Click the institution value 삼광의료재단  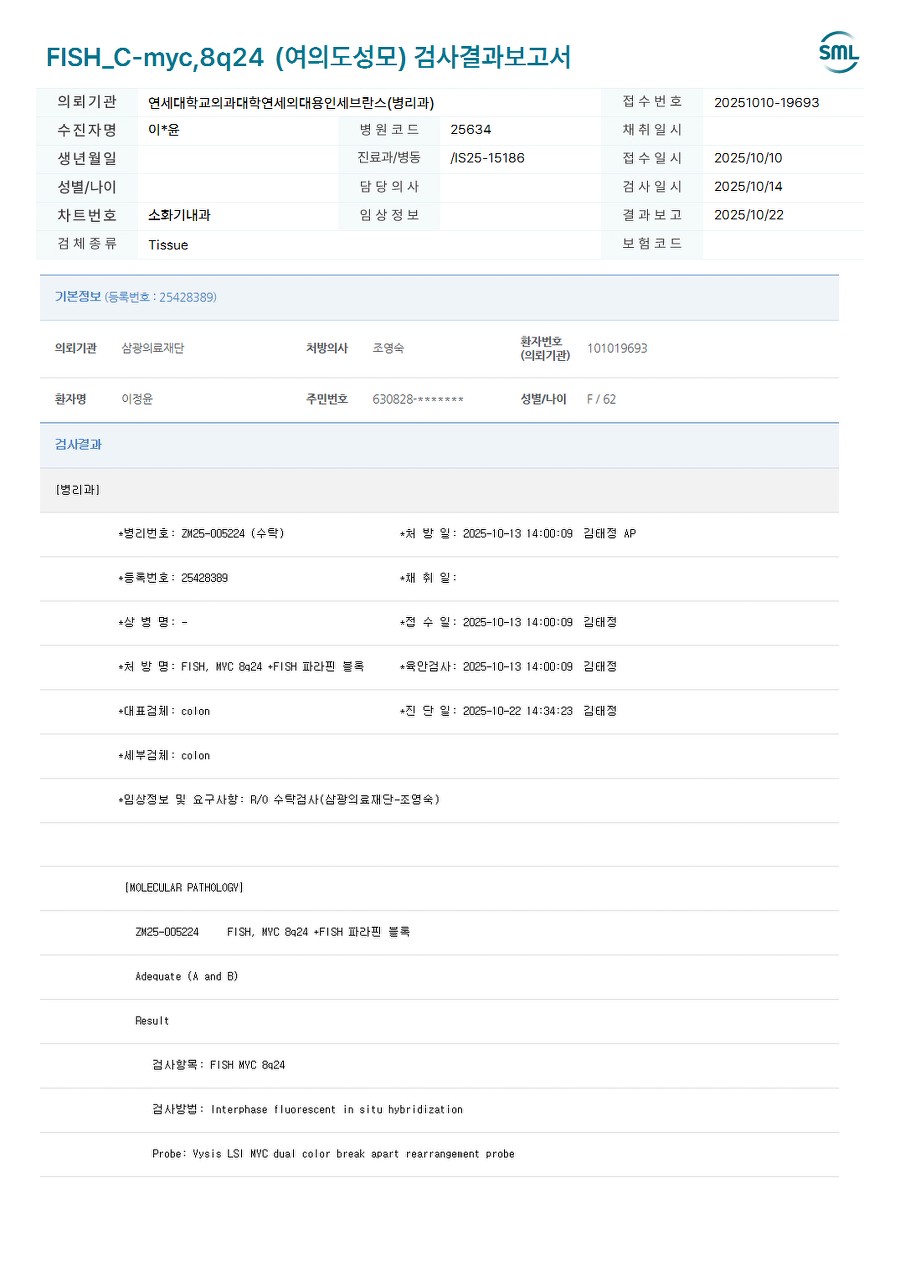(x=153, y=348)
